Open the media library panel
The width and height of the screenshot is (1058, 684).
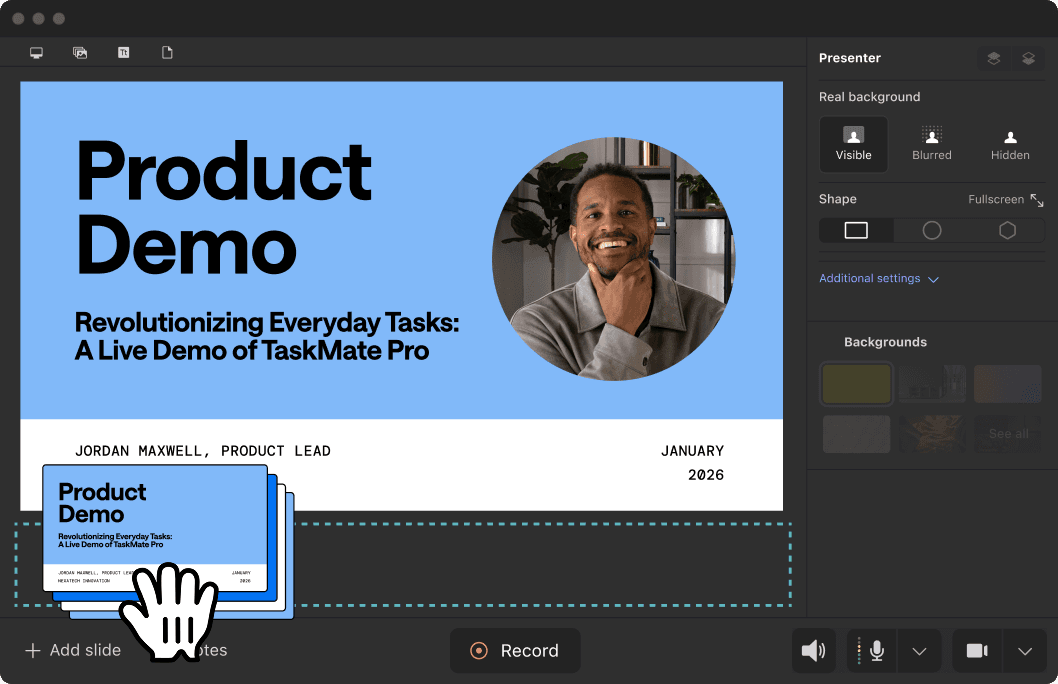[x=80, y=52]
